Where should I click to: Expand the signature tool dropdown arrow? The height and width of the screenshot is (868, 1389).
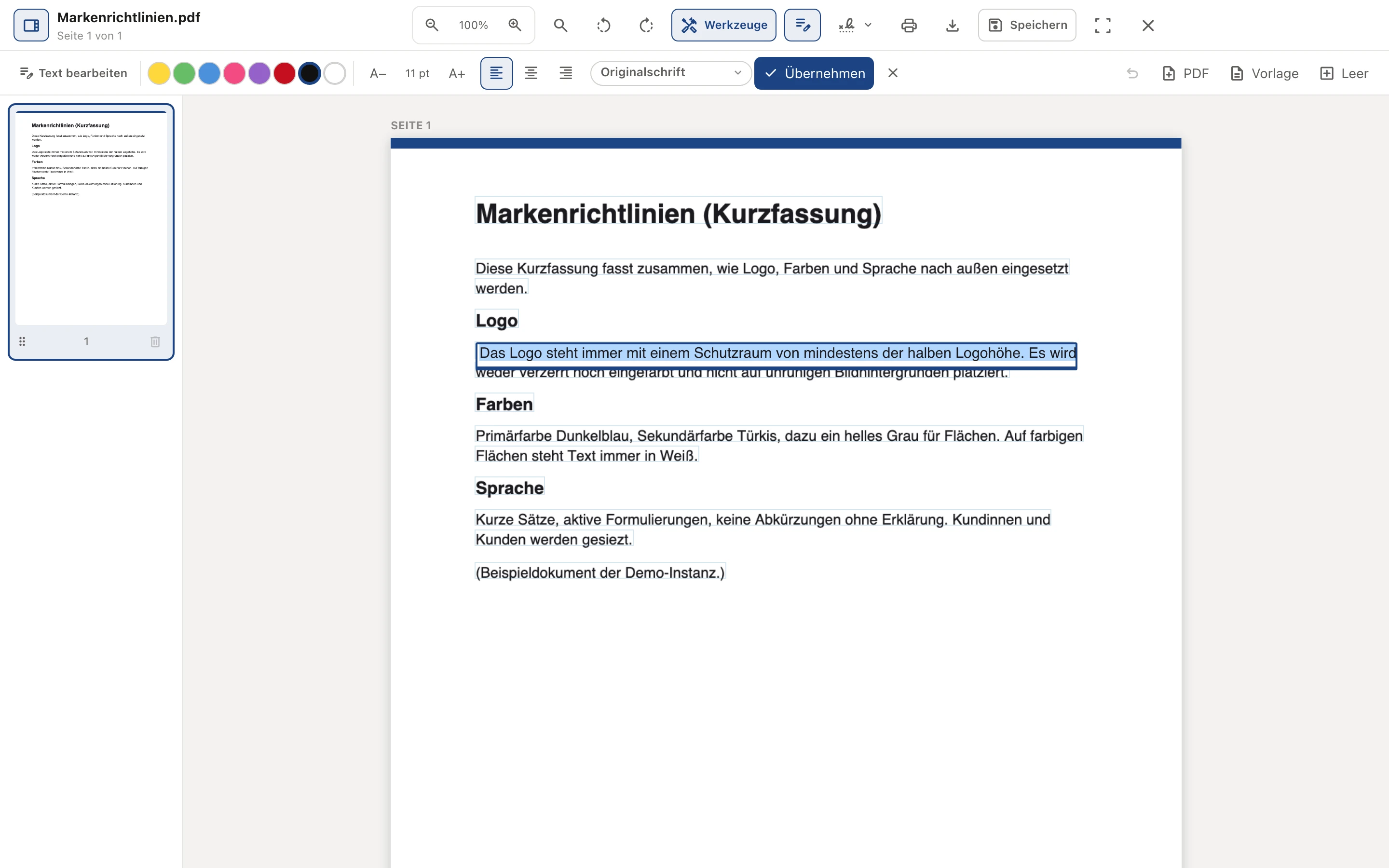869,25
